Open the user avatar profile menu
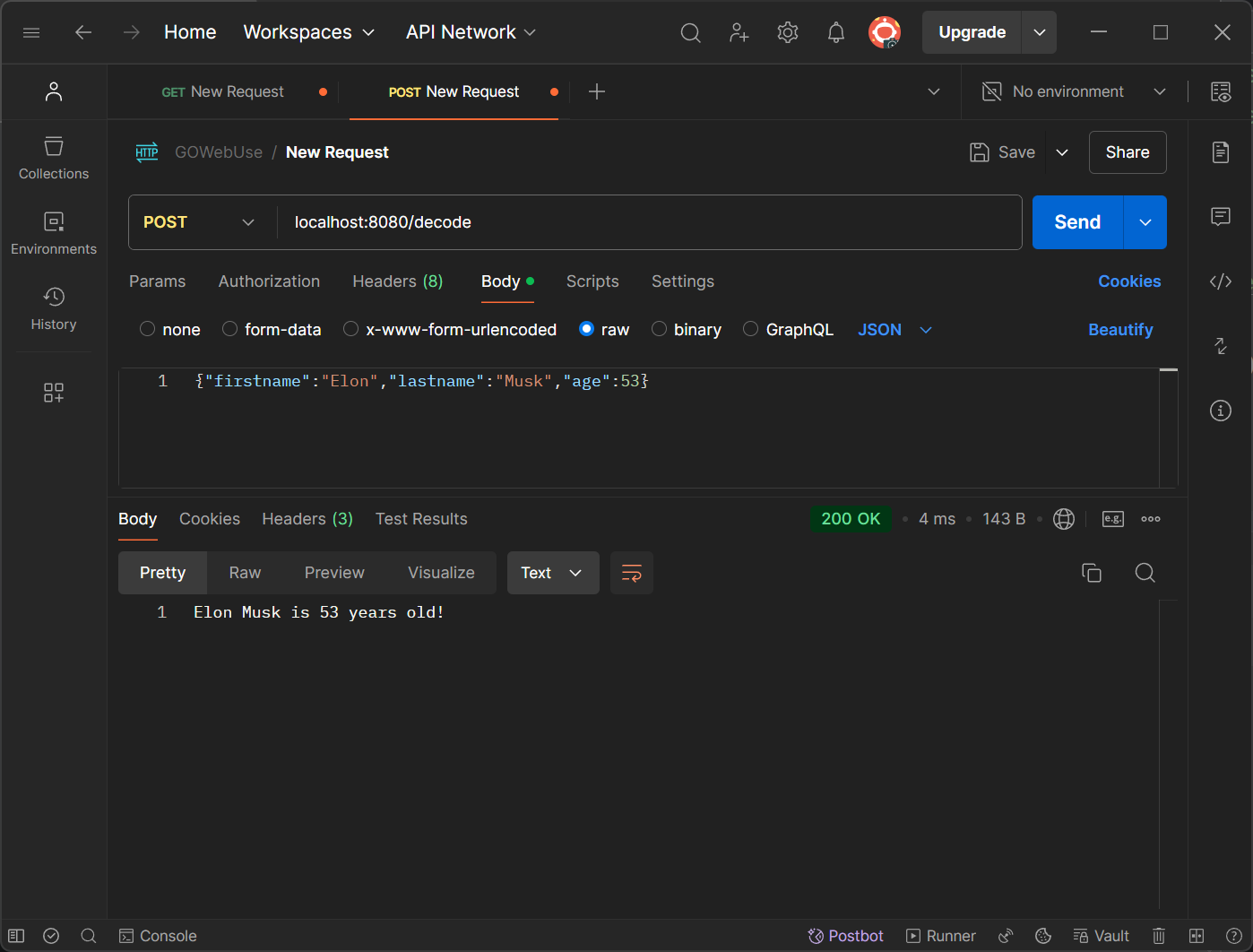This screenshot has width=1253, height=952. tap(885, 32)
